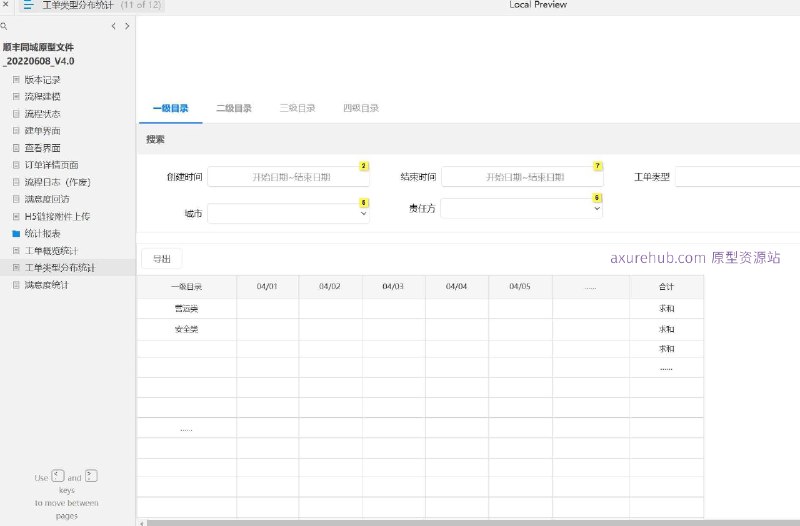Click the 一级目录 column header
The width and height of the screenshot is (800, 526).
pos(186,287)
